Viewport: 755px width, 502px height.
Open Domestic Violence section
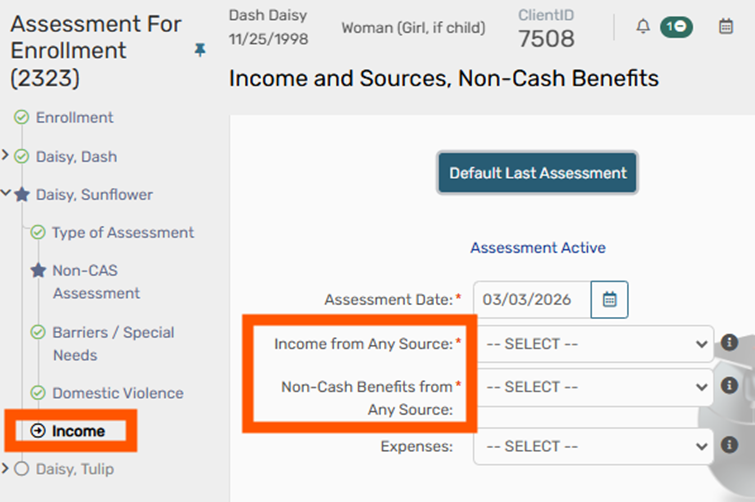117,393
